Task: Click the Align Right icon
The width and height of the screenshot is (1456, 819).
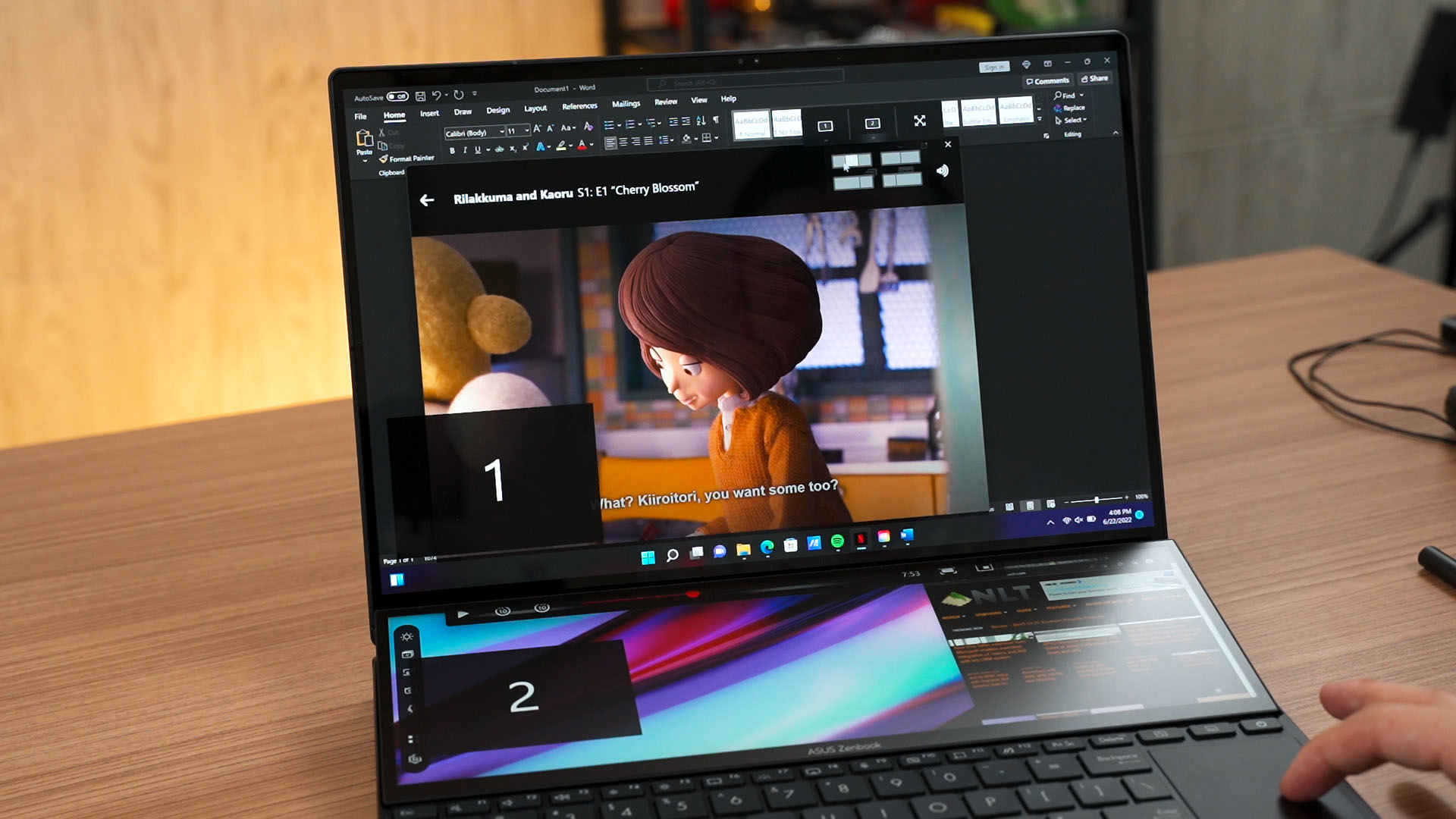Action: click(x=635, y=142)
